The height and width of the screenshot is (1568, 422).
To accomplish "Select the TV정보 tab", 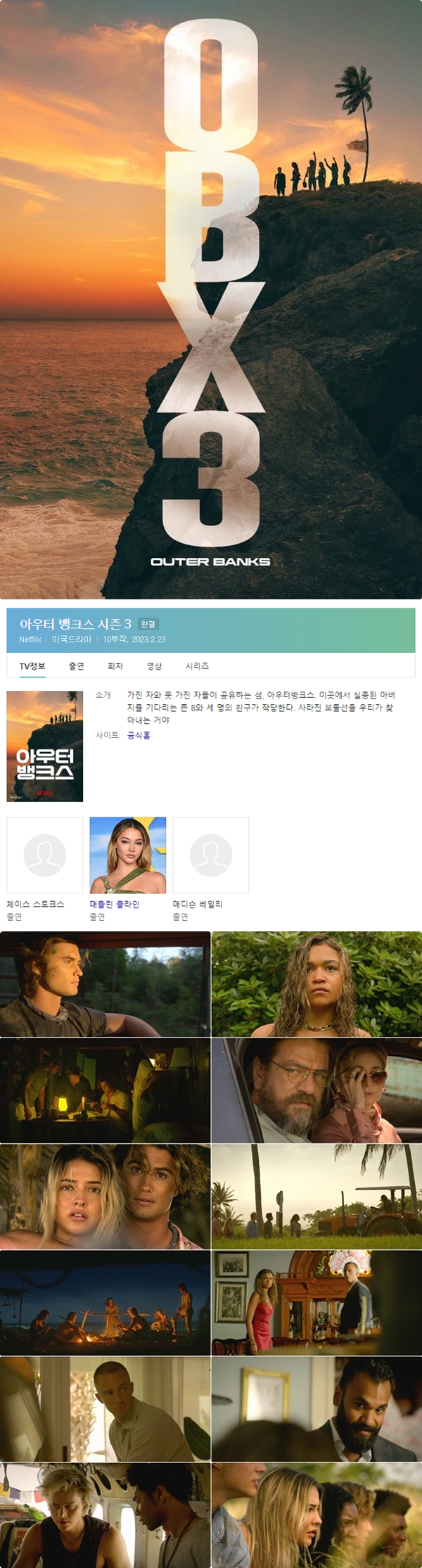I will [32, 665].
